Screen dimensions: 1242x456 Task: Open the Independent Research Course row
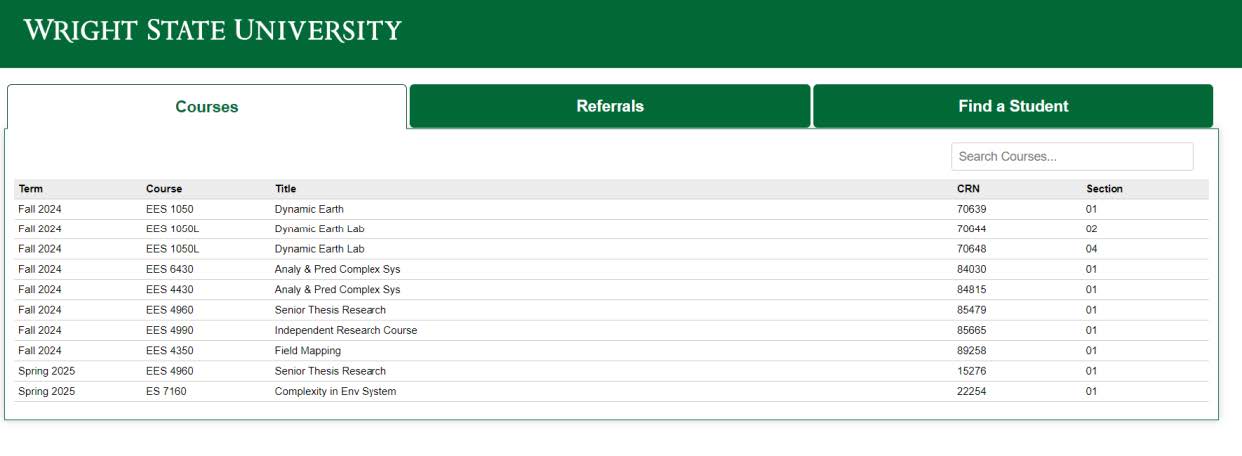[346, 330]
